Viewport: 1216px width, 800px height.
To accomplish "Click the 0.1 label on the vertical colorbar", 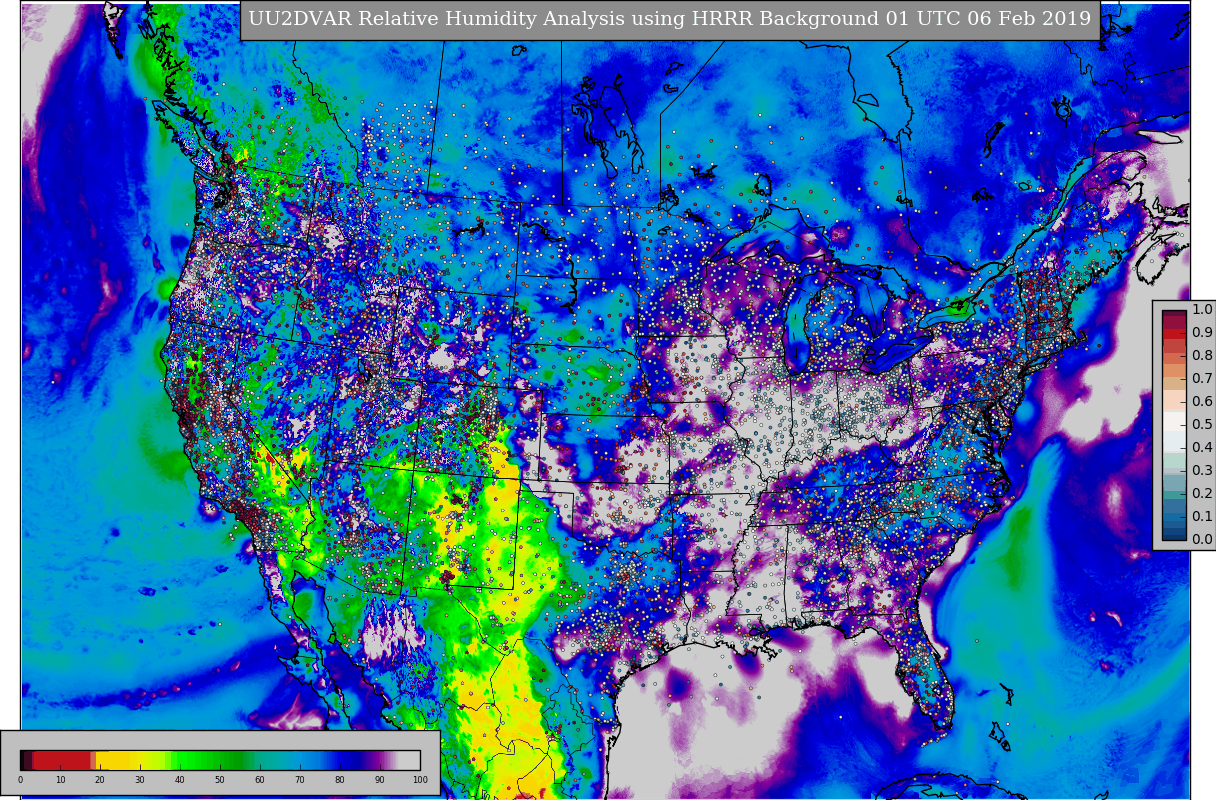I will pos(1202,517).
